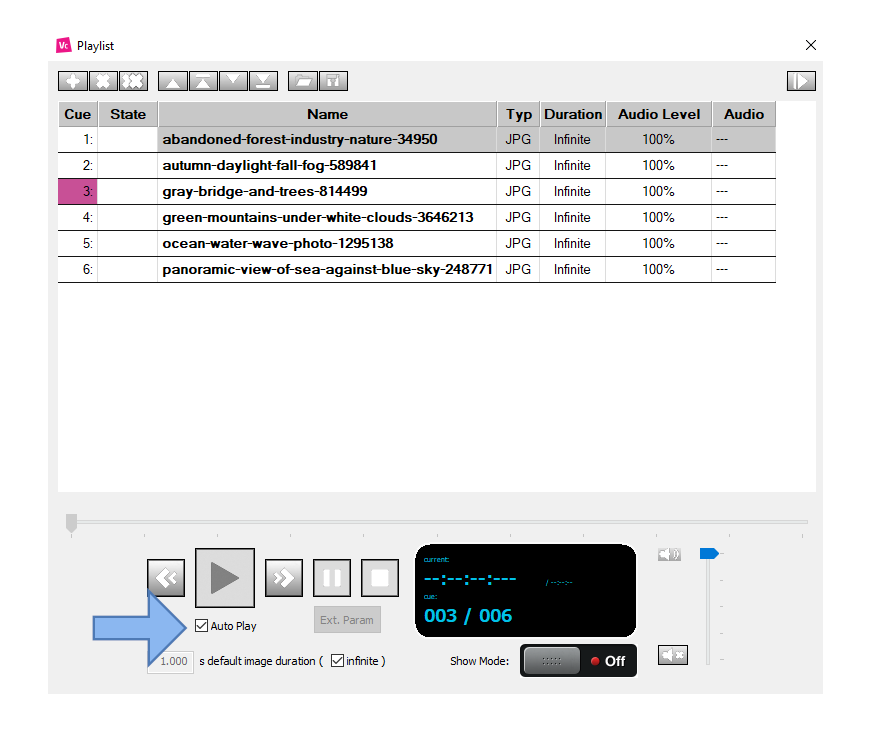Select cue panoramic-view-of-sea-against-blue-sky-248771
Viewport: 870px width, 735px height.
pos(417,270)
